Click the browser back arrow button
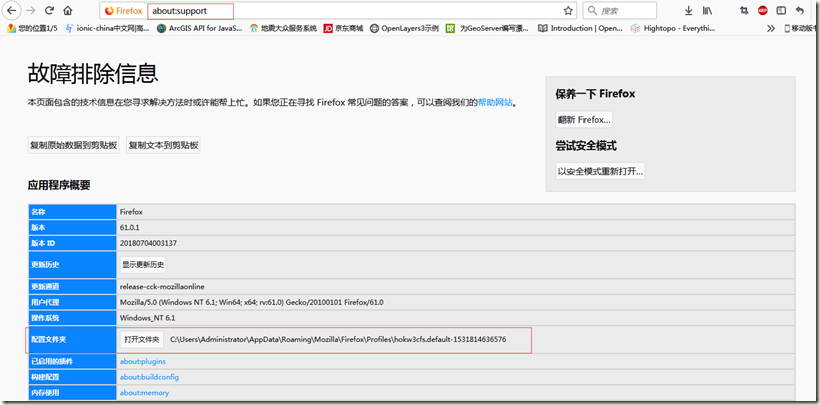The width and height of the screenshot is (820, 405). [x=12, y=10]
